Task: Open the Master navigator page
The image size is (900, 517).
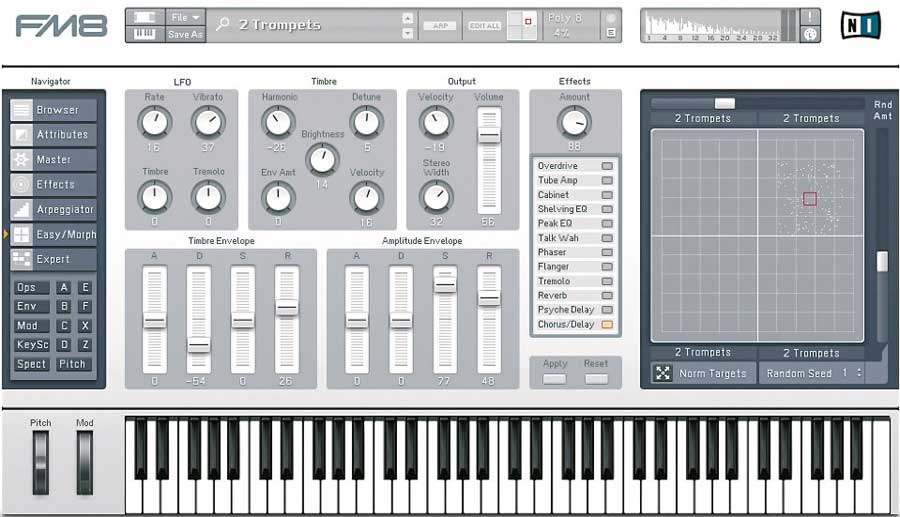Action: click(x=53, y=160)
